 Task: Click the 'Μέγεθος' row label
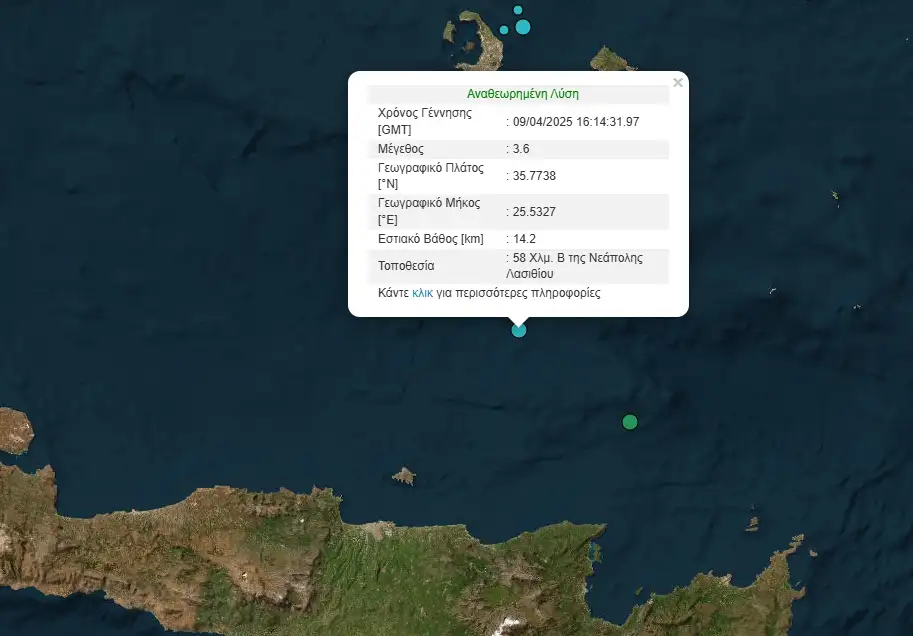(x=400, y=149)
